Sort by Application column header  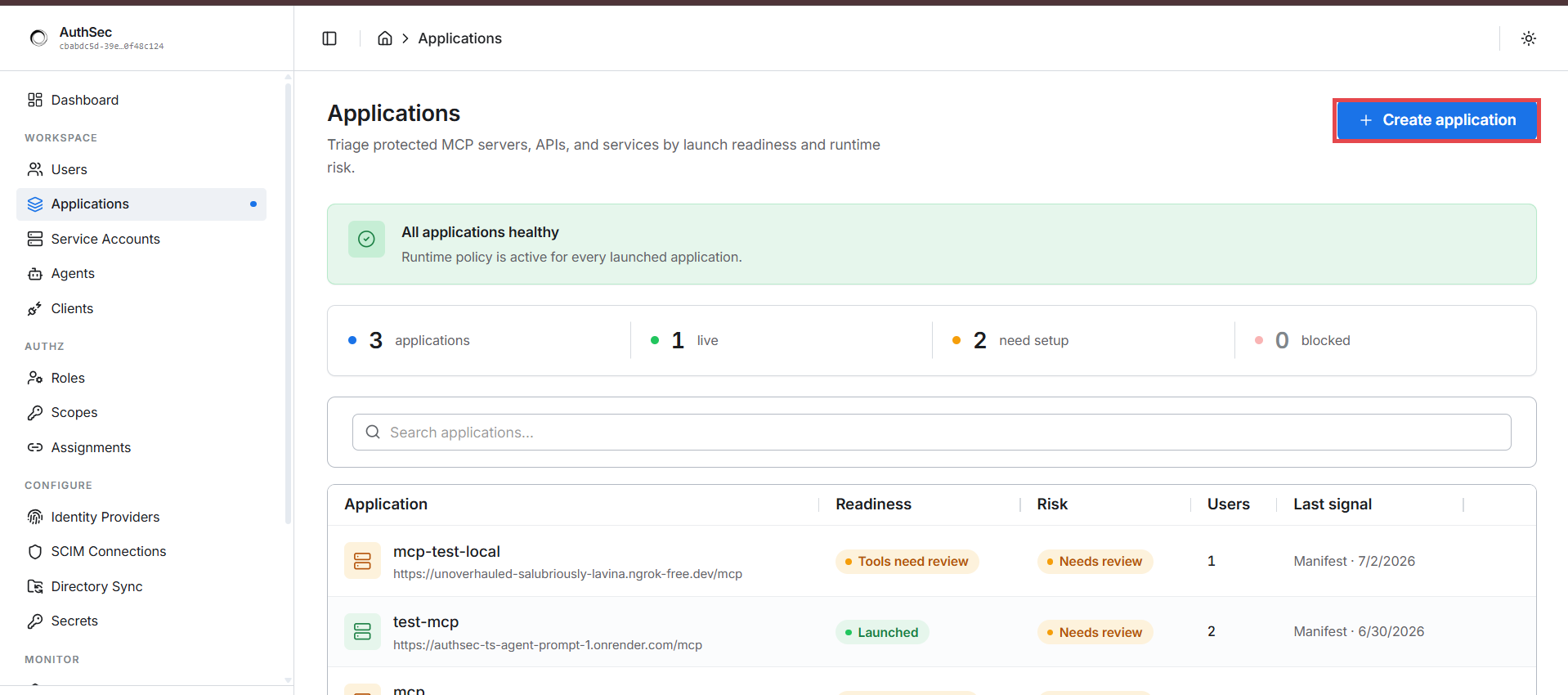click(386, 504)
